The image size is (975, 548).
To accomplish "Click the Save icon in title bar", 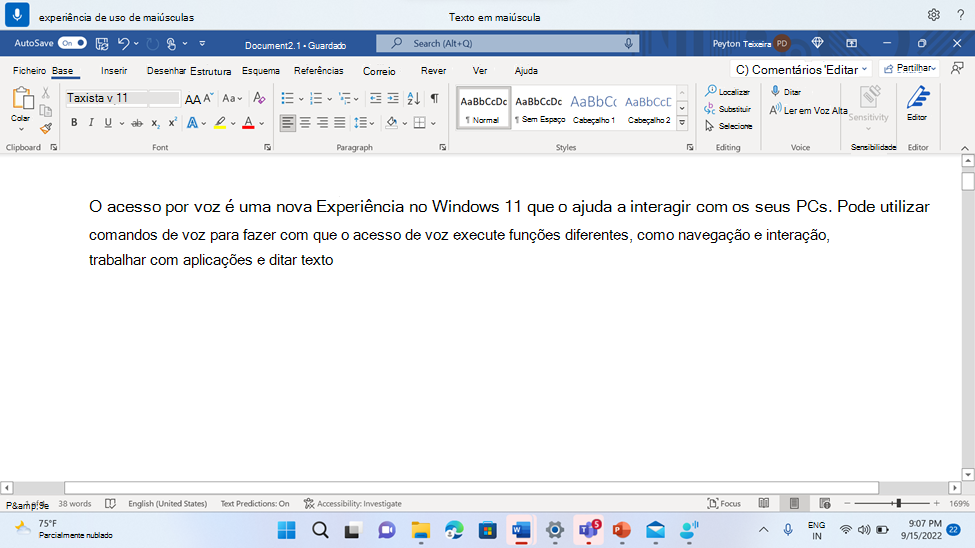I will coord(102,44).
